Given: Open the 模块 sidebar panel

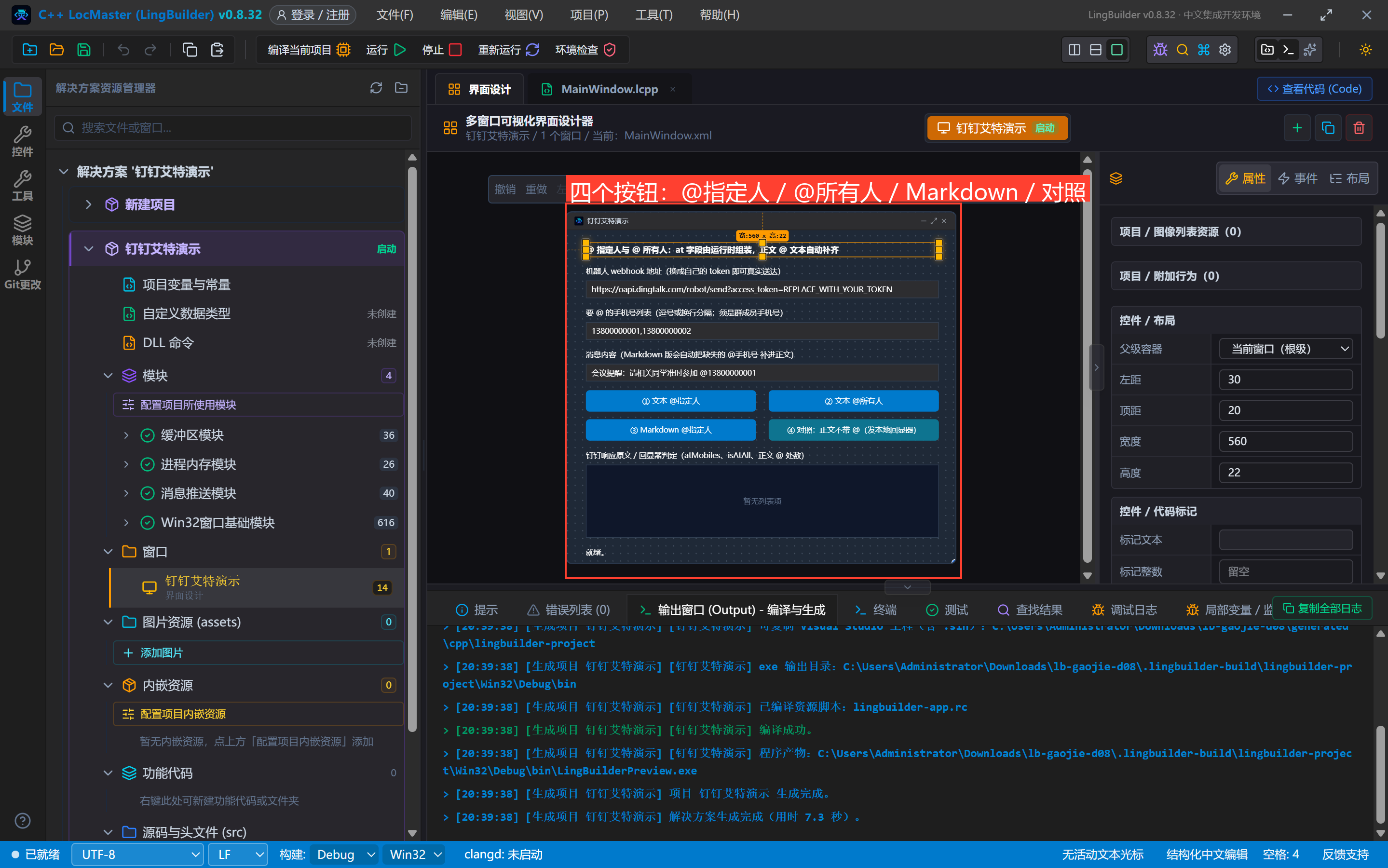Looking at the screenshot, I should pyautogui.click(x=22, y=230).
